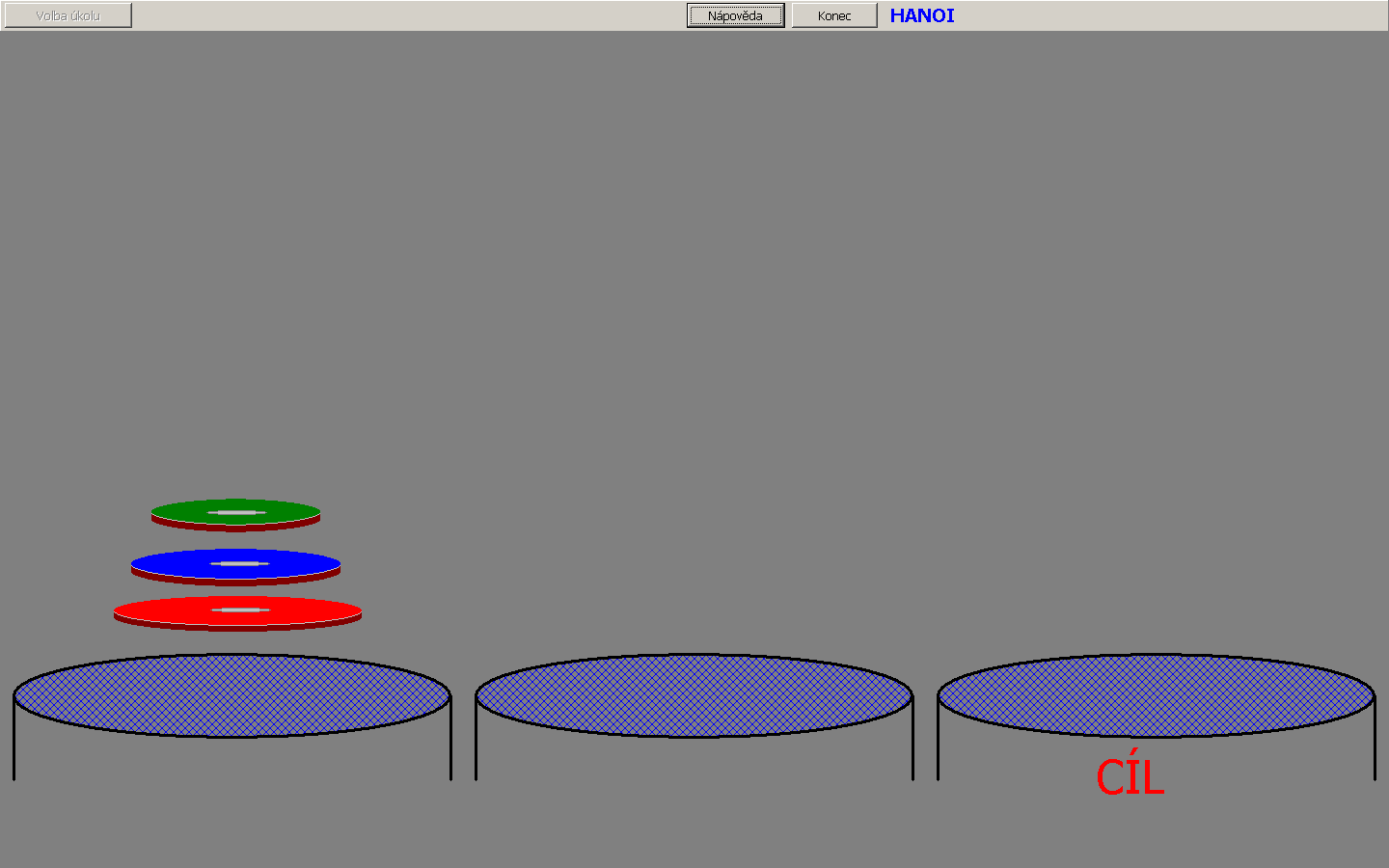Click the middle hatched platform

pyautogui.click(x=694, y=695)
